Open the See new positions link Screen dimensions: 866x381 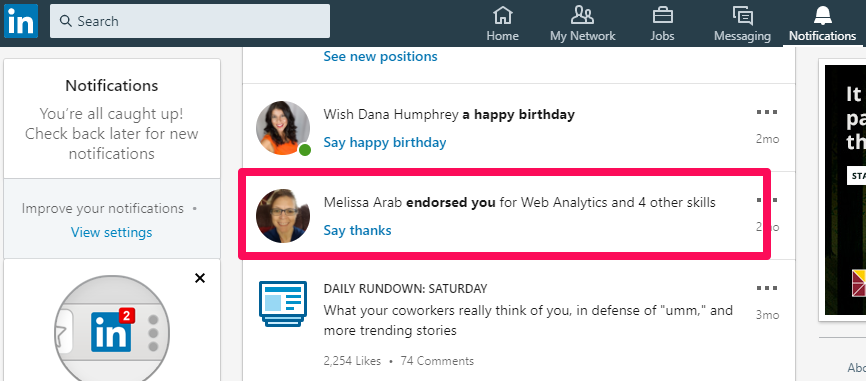coord(380,56)
